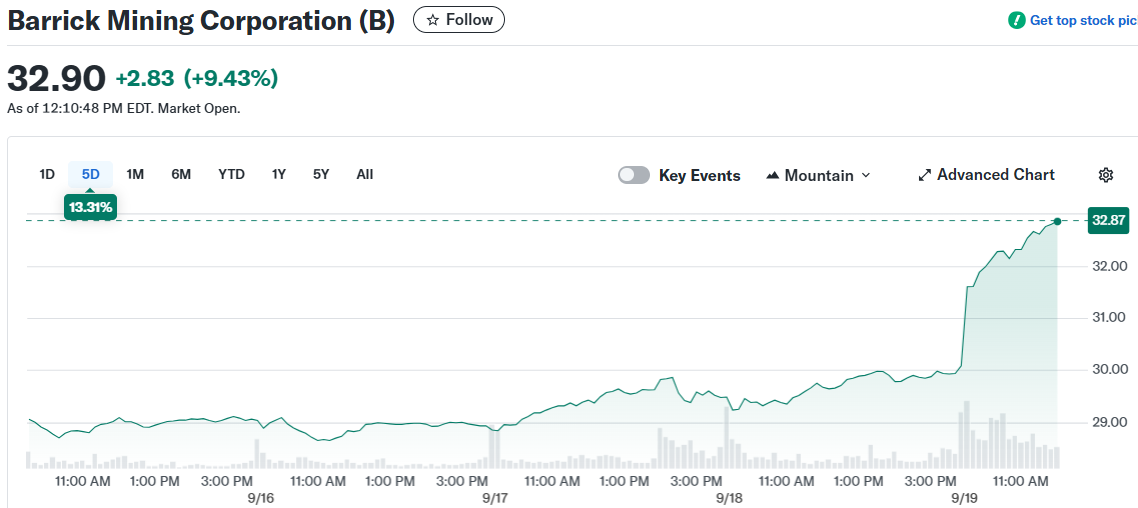Click the 32.00 y-axis label

pyautogui.click(x=1109, y=266)
